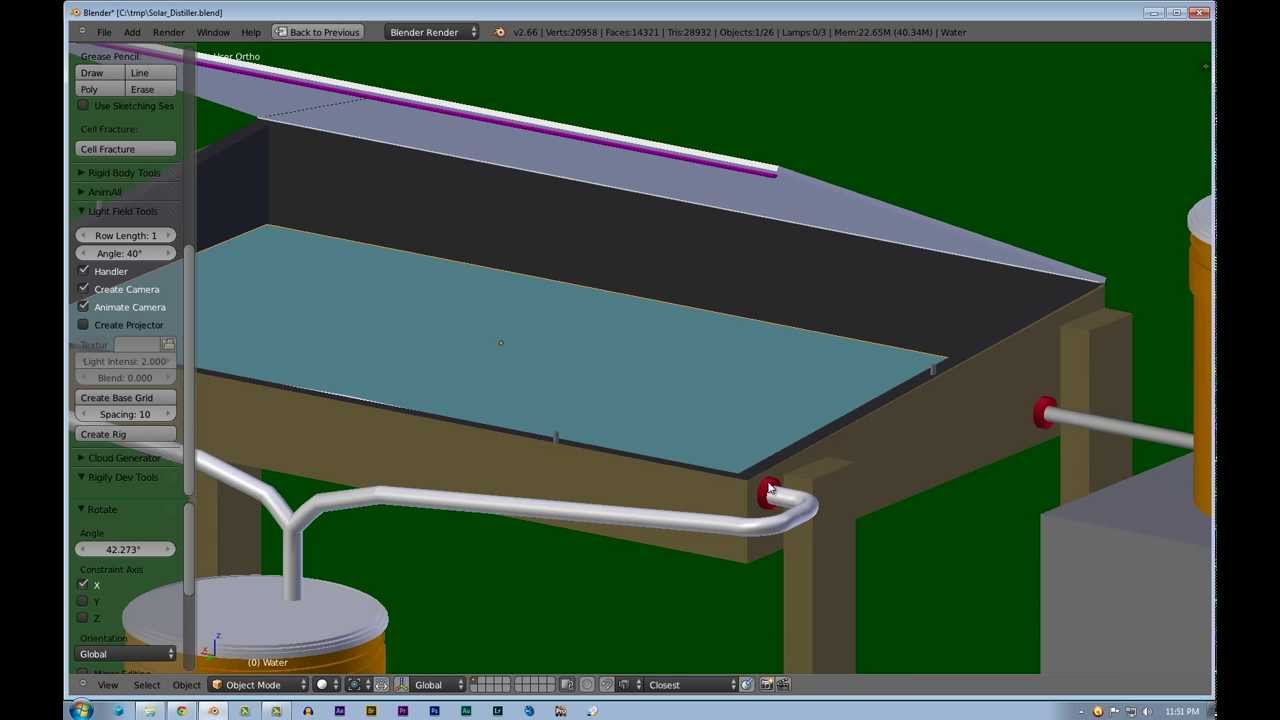Viewport: 1280px width, 720px height.
Task: Click the snap element type icon
Action: coord(627,685)
